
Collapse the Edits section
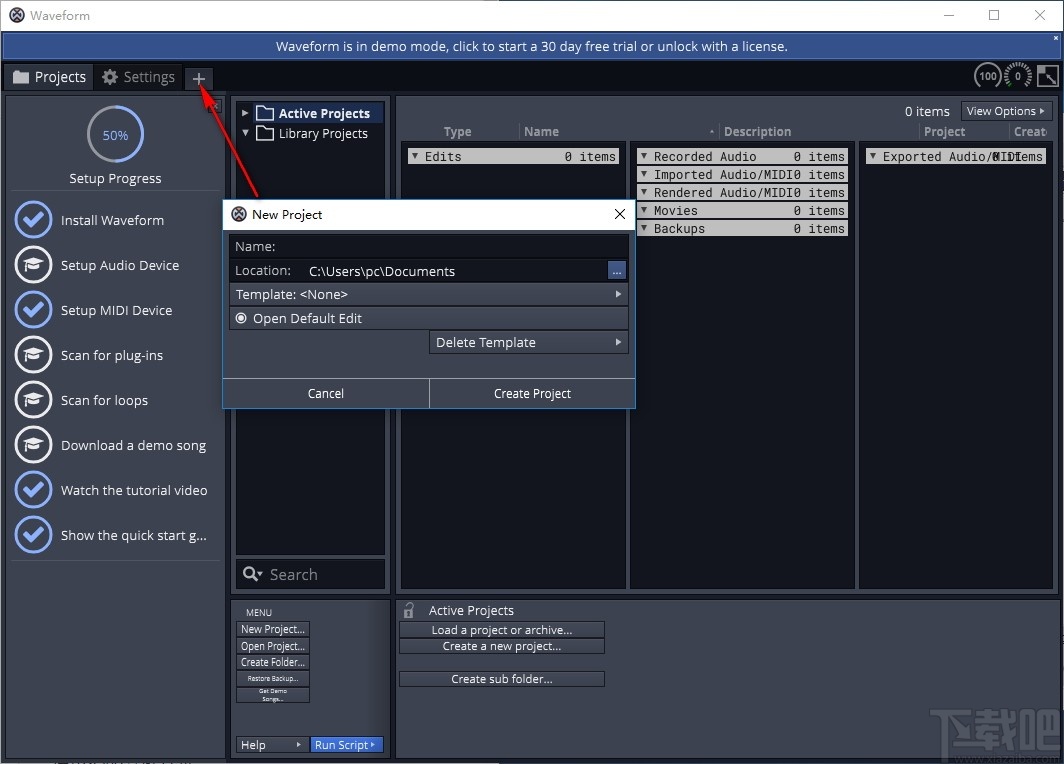pos(414,156)
